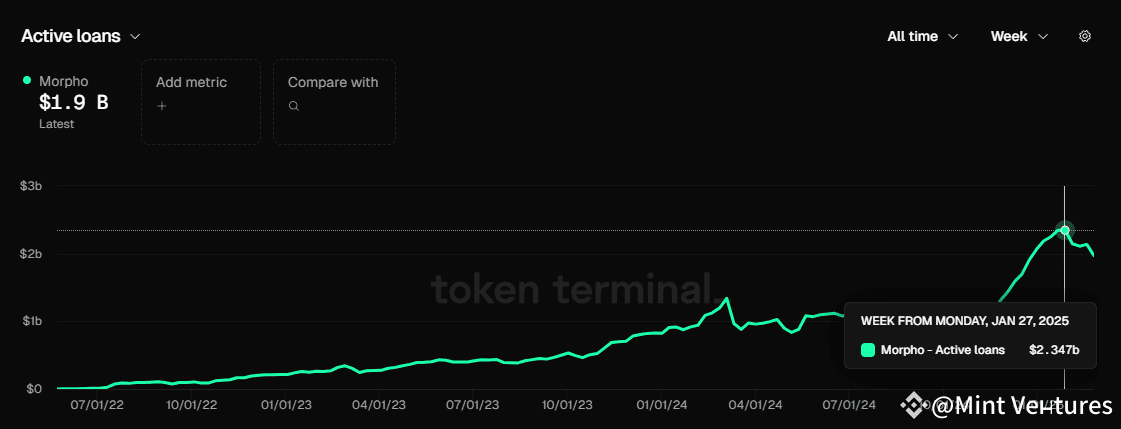Open the chart settings gear icon

1085,36
